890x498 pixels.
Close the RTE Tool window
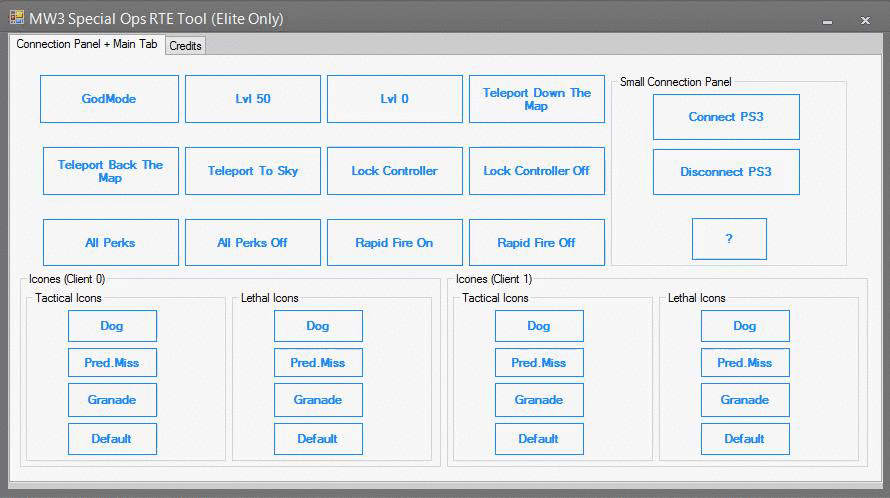(x=865, y=20)
